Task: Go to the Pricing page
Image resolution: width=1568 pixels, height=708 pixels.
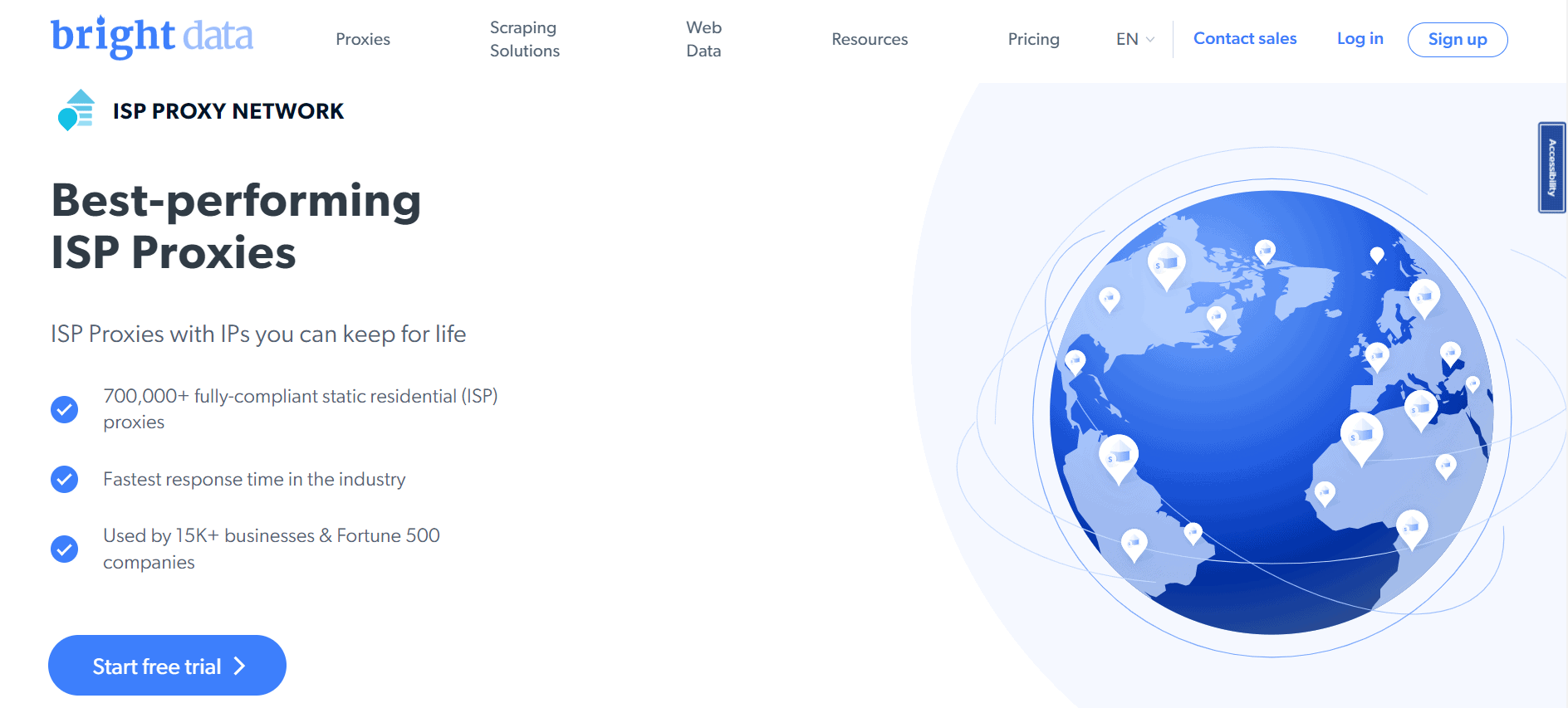Action: (x=1033, y=39)
